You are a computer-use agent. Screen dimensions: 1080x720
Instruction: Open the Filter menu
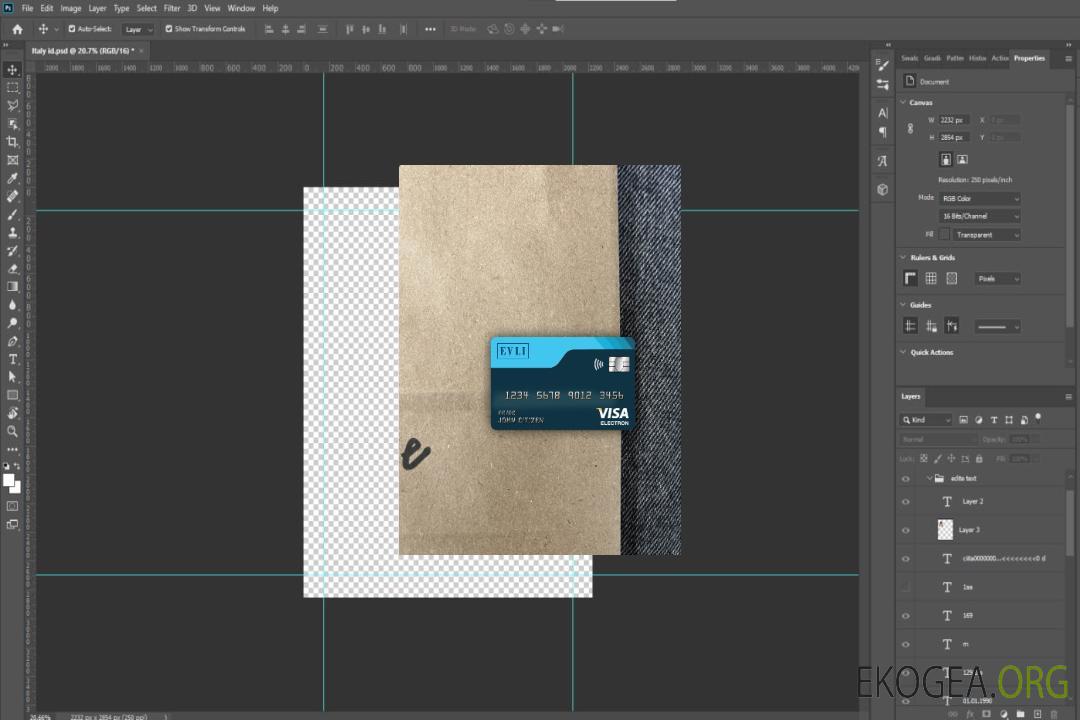point(172,8)
